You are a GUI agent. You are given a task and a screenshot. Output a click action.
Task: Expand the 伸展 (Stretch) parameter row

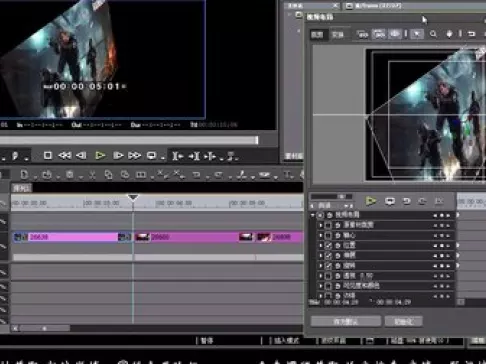(321, 256)
